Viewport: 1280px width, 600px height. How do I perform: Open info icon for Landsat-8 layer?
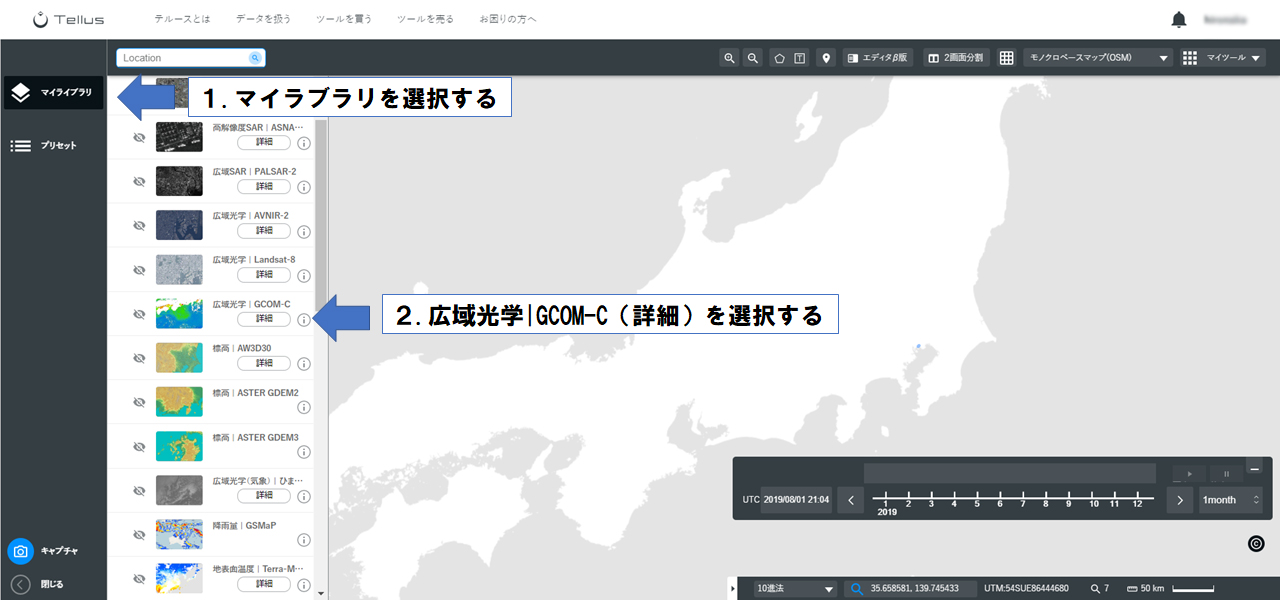point(304,275)
